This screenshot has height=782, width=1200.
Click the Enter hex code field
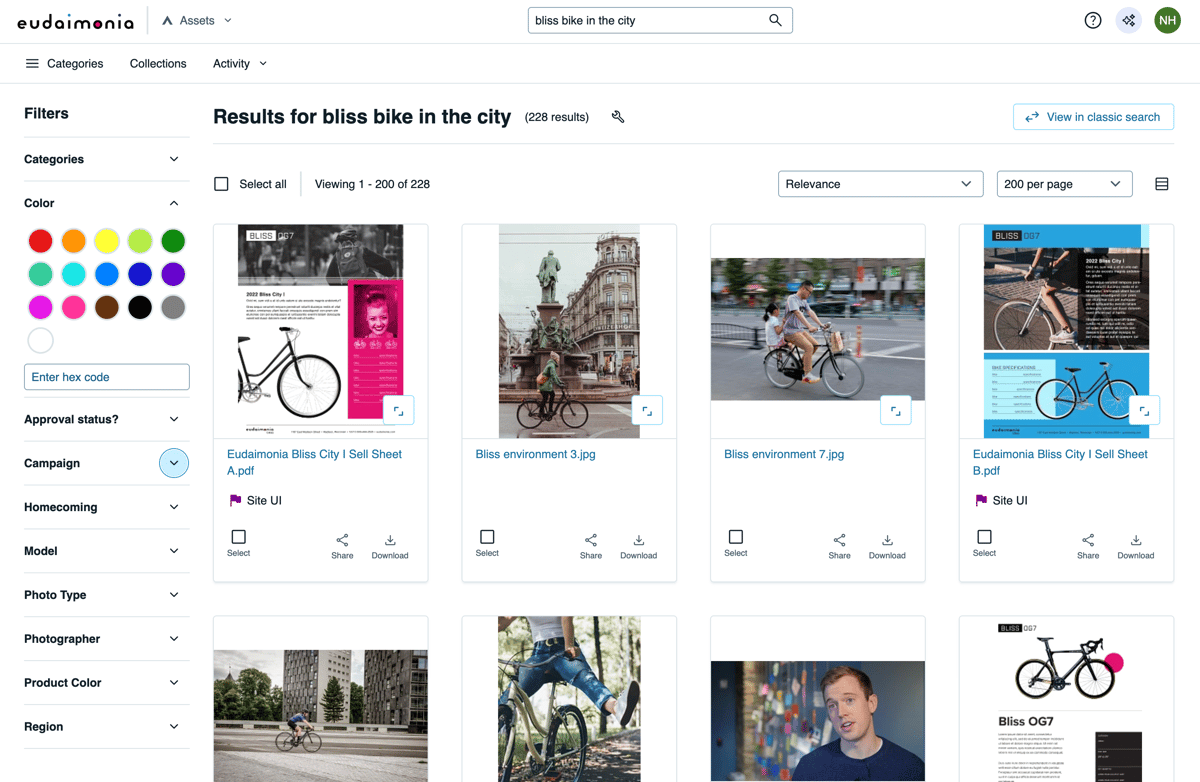pos(106,377)
